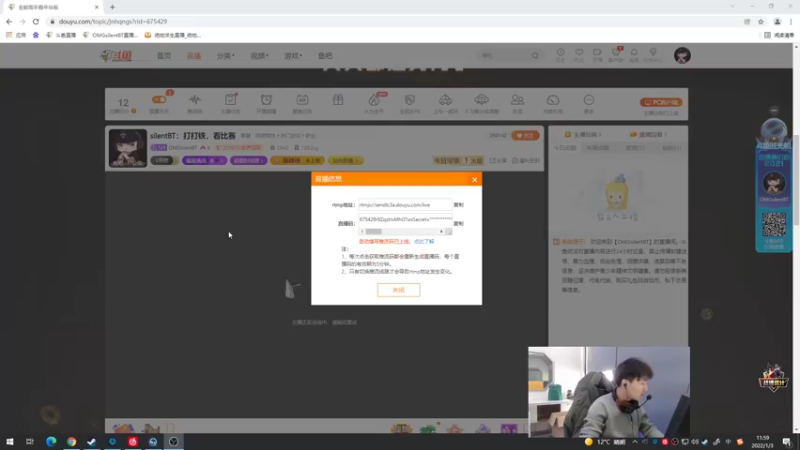Expand the 视频 navigation dropdown
The image size is (800, 450).
[259, 56]
